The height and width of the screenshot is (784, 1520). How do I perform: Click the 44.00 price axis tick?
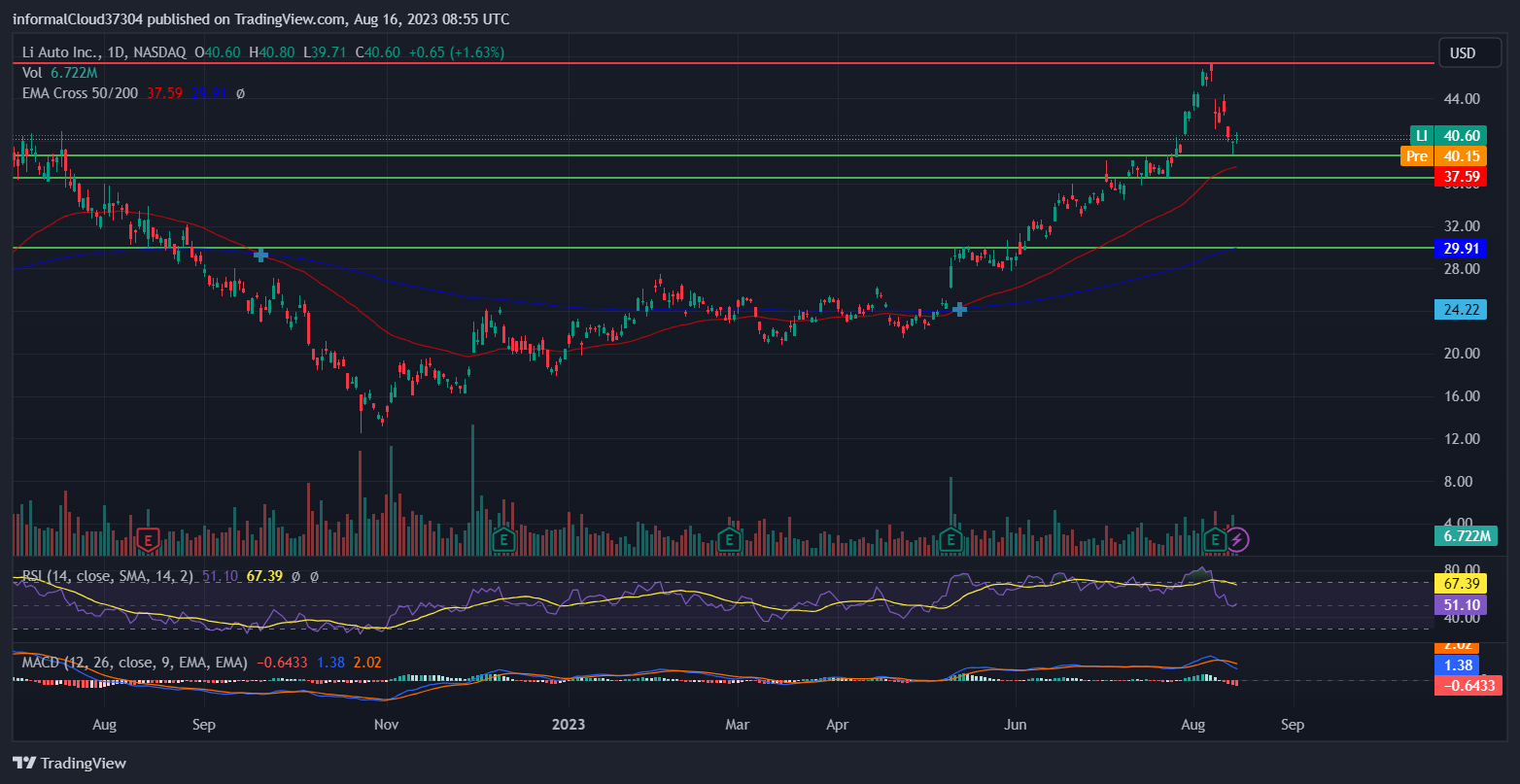[x=1461, y=99]
